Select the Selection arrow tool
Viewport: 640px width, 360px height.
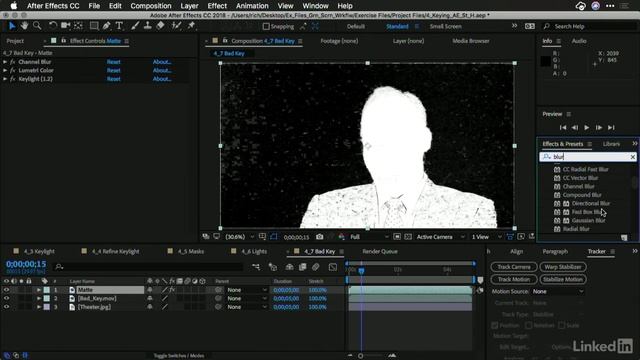[x=12, y=26]
